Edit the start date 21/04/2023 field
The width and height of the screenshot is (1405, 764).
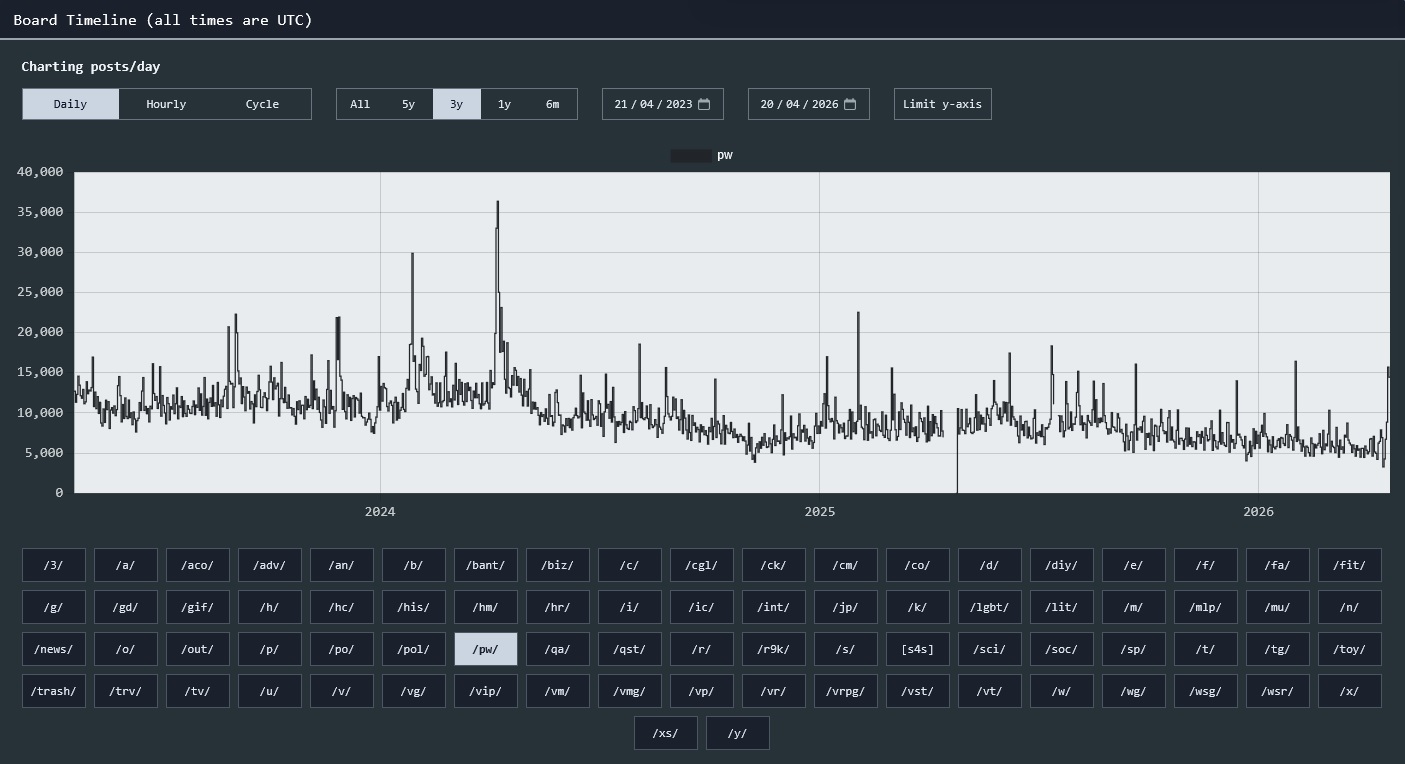(662, 104)
